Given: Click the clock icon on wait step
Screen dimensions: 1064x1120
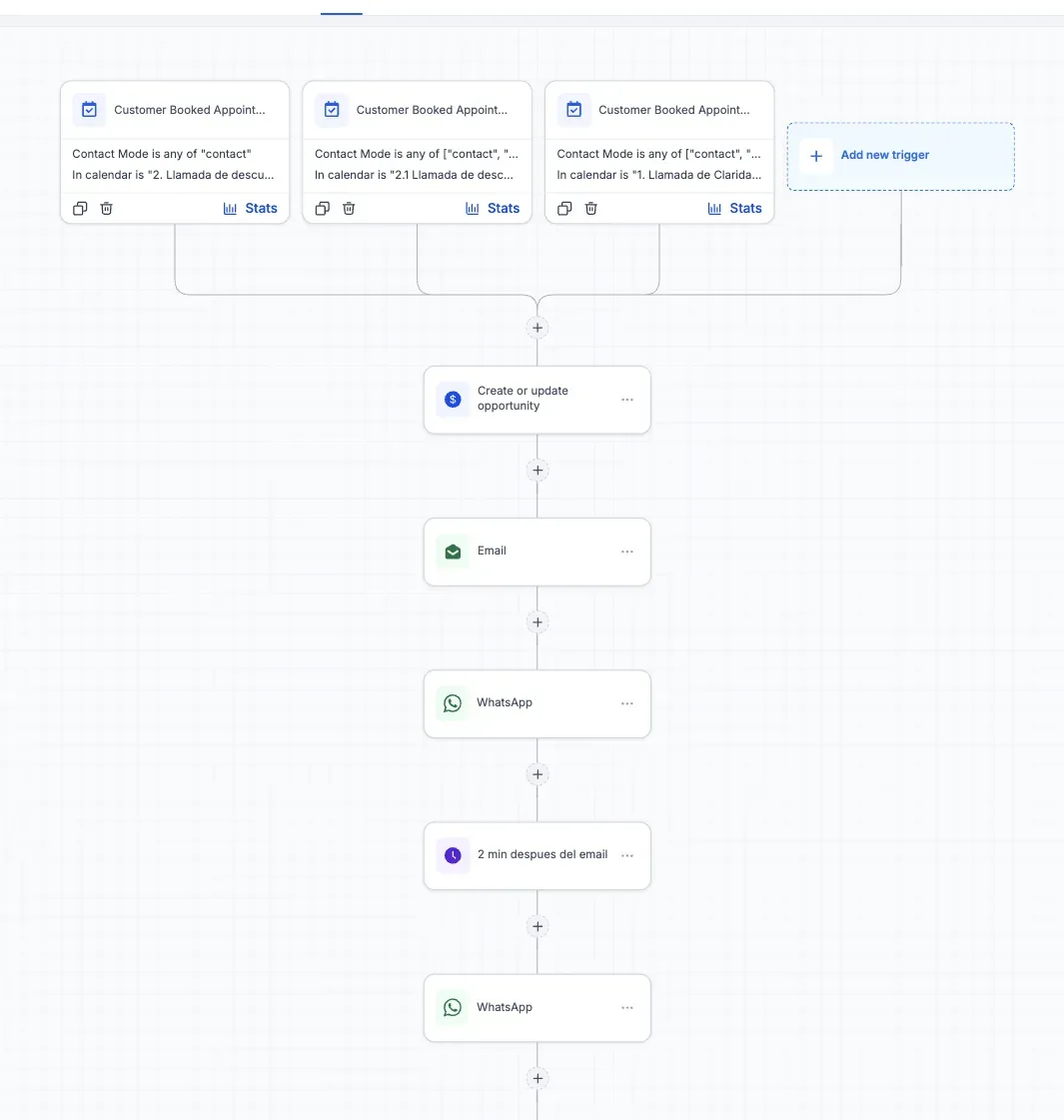Looking at the screenshot, I should 453,855.
